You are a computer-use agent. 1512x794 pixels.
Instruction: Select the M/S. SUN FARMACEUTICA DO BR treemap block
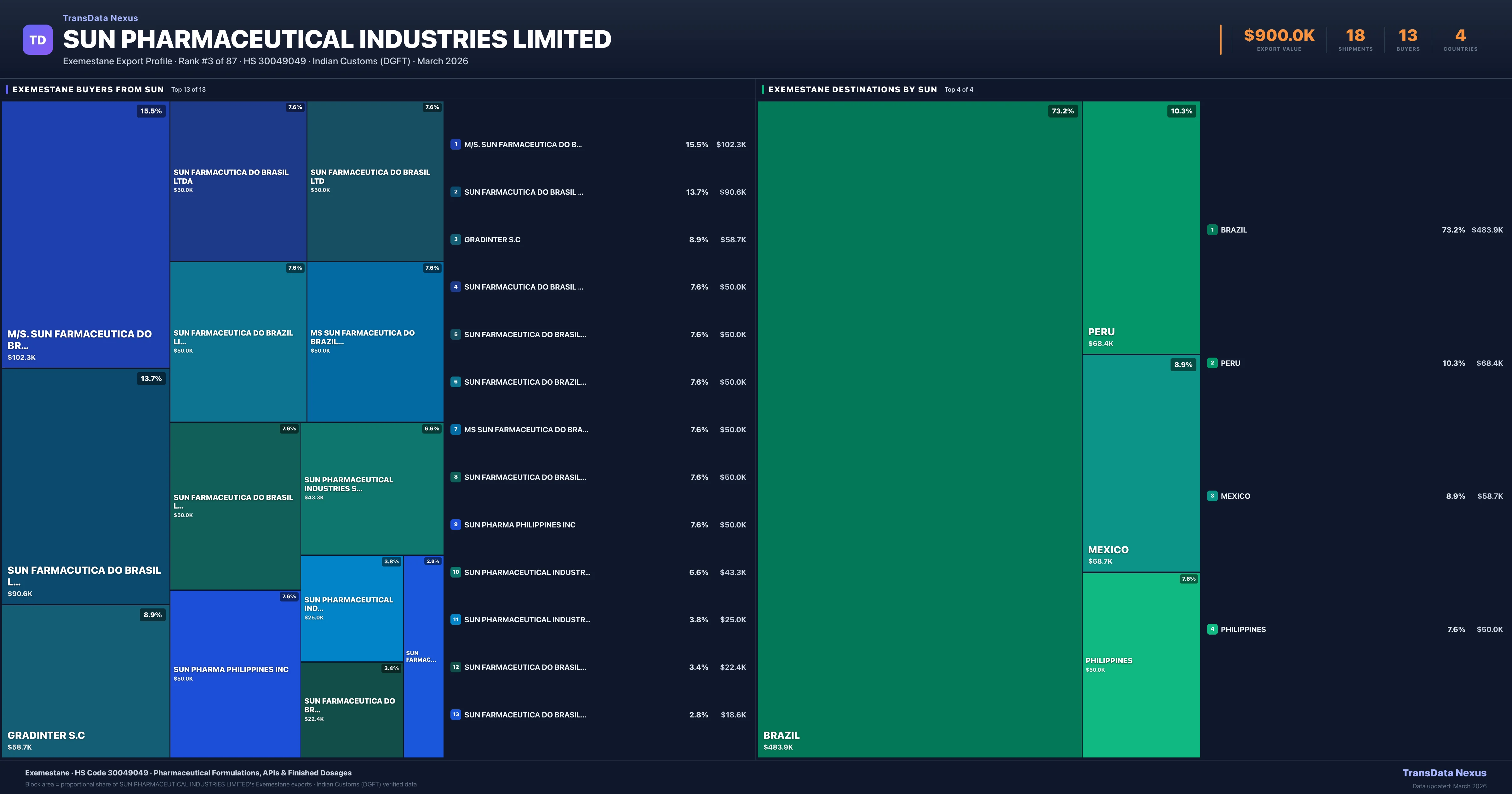point(86,235)
